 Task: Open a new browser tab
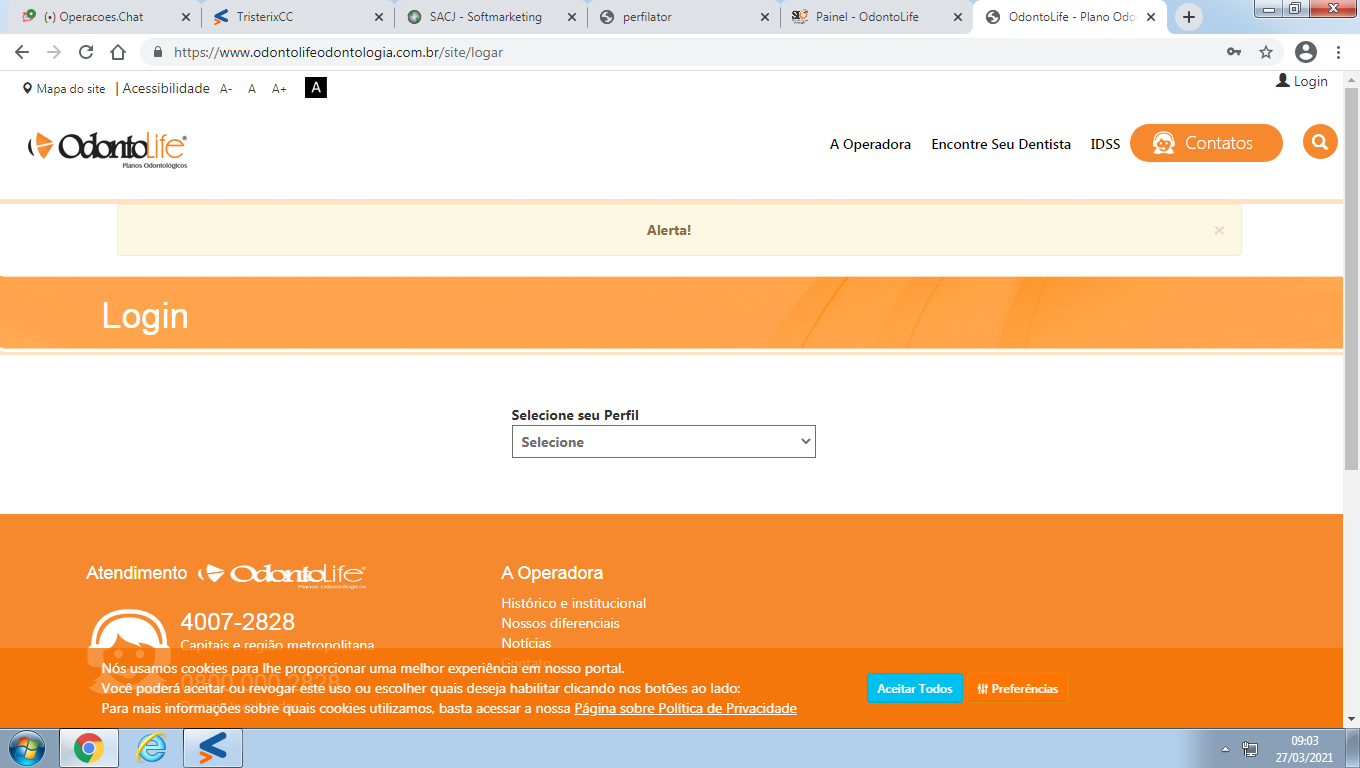[1188, 17]
